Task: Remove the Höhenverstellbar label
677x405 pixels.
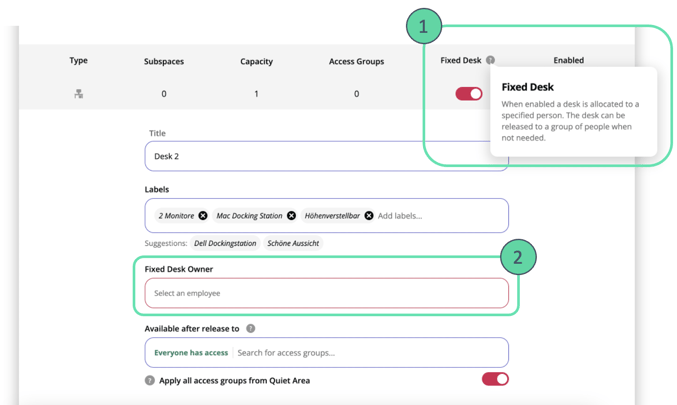Action: pos(369,216)
